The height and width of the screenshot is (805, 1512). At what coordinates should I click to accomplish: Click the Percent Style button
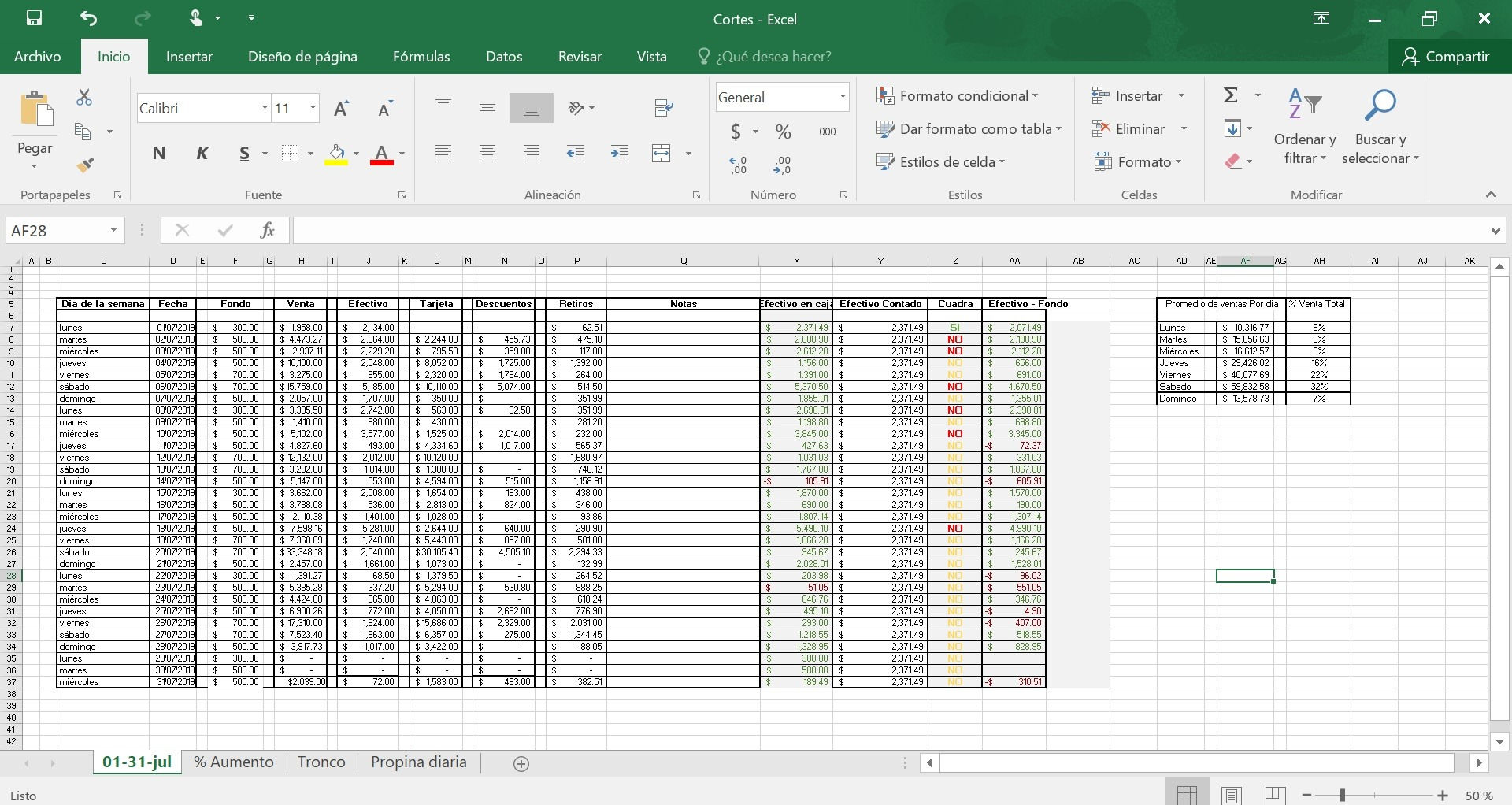click(x=783, y=132)
